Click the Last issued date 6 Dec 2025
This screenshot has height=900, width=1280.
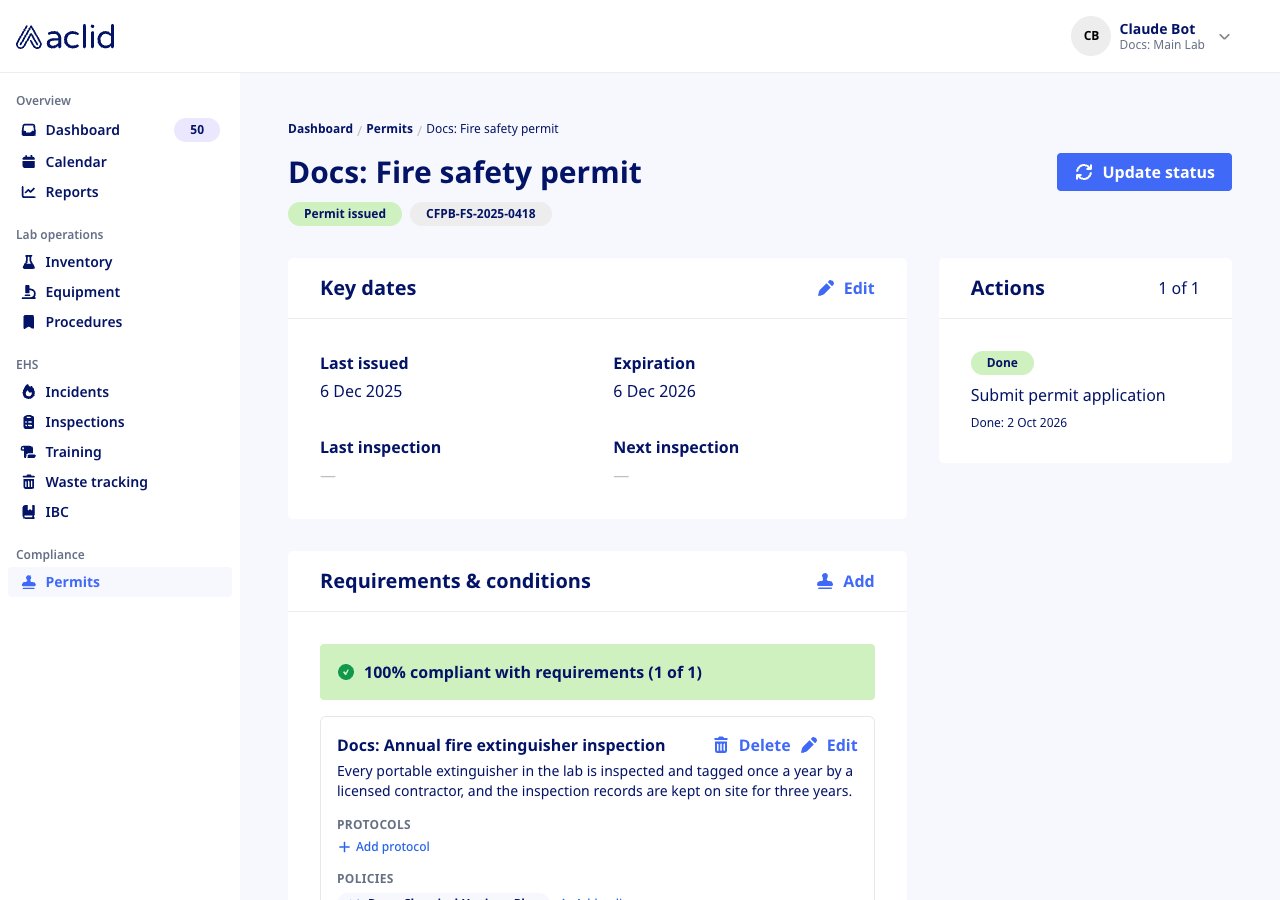(x=361, y=391)
